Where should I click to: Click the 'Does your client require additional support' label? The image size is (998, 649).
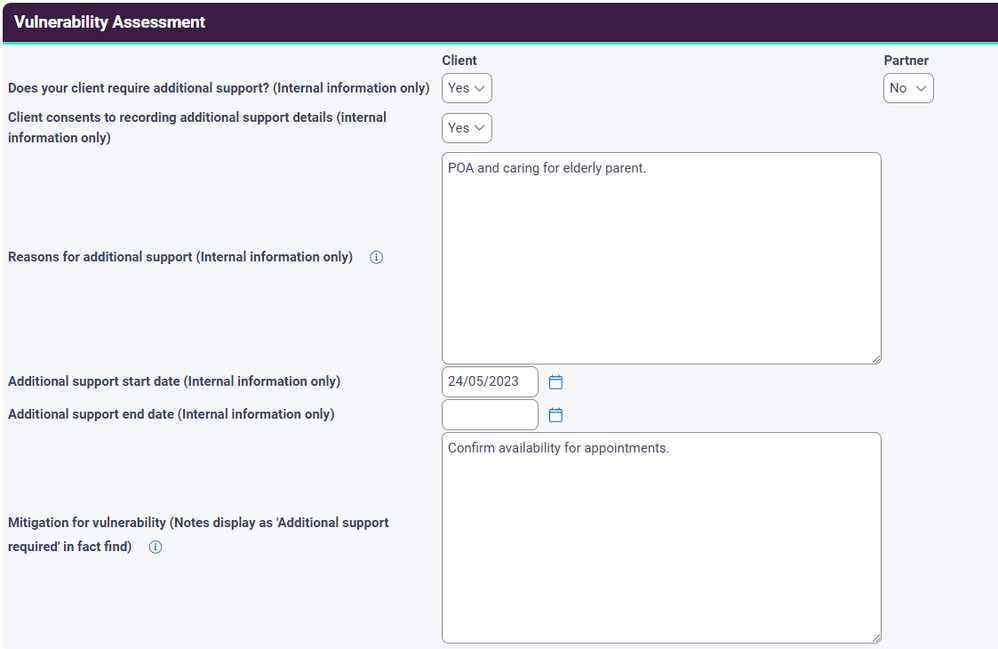pos(218,88)
